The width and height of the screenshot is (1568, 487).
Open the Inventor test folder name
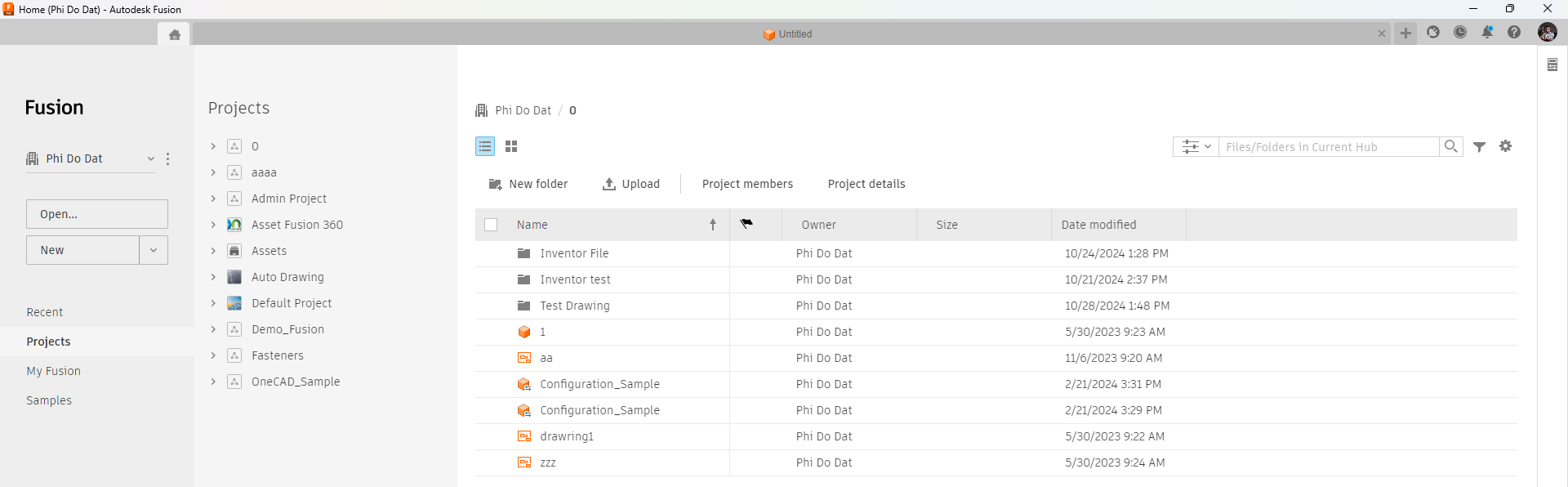575,279
